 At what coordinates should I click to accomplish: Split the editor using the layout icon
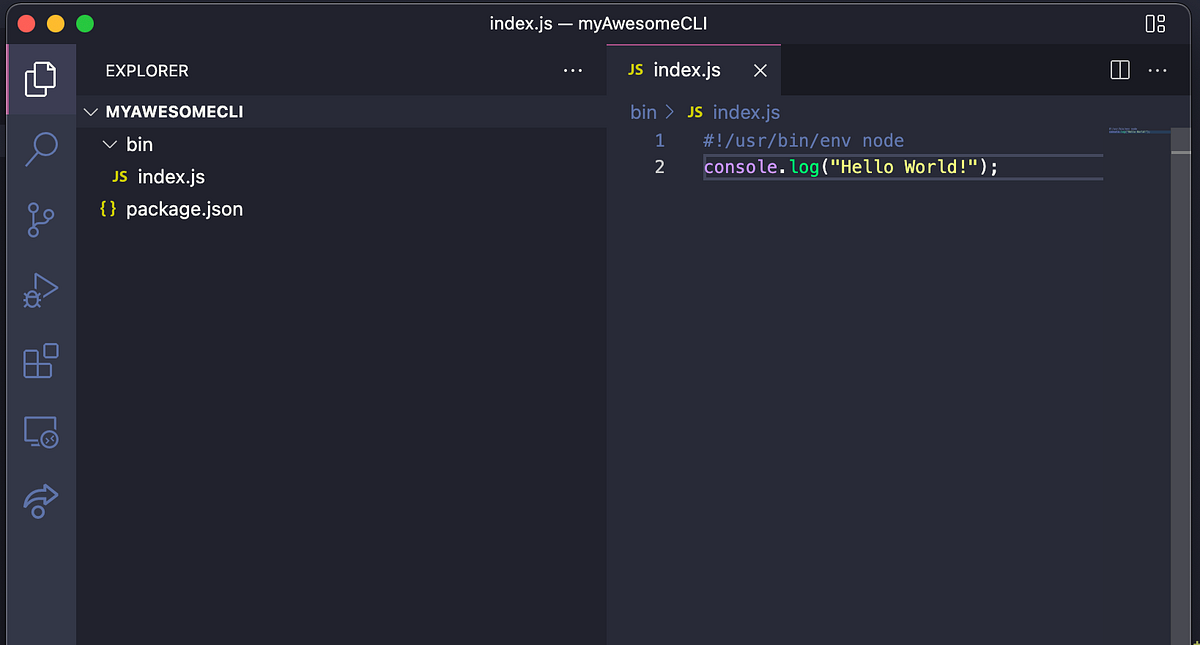(1119, 70)
